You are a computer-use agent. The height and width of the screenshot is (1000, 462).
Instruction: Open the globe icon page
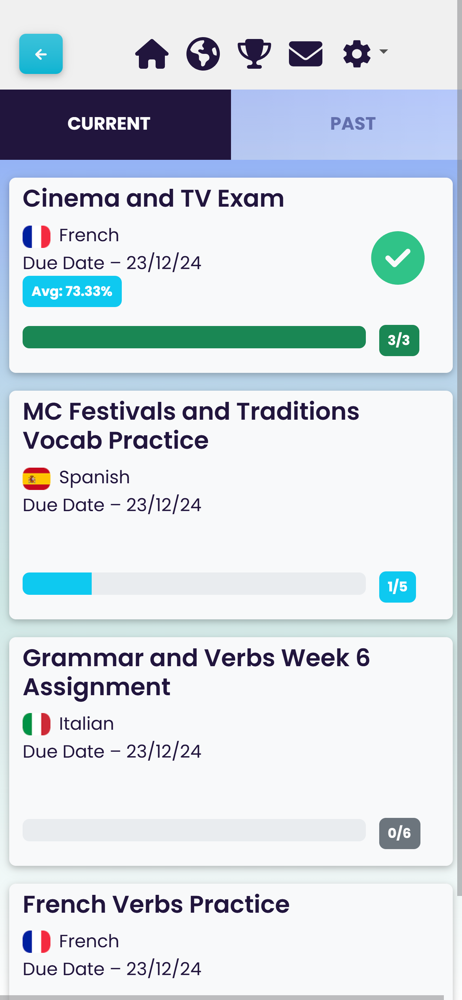pos(203,54)
